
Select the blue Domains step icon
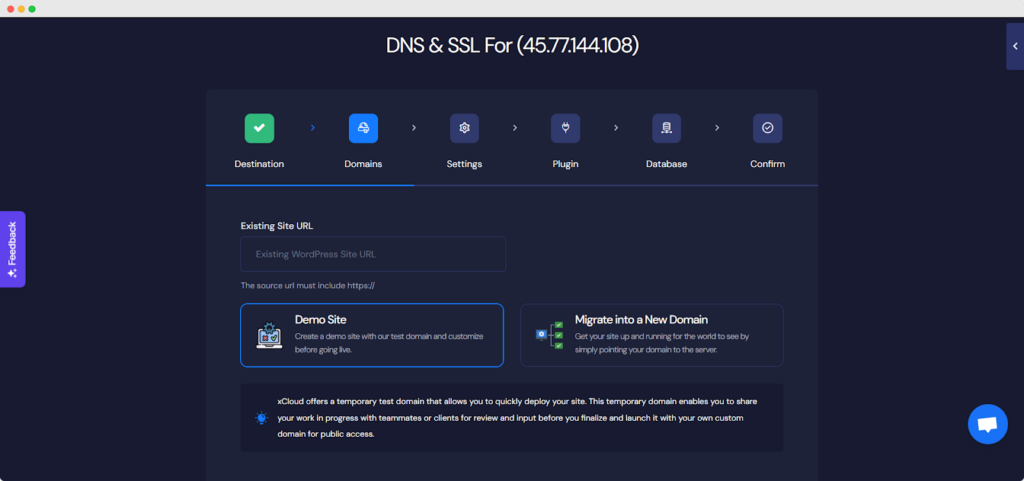pyautogui.click(x=363, y=128)
